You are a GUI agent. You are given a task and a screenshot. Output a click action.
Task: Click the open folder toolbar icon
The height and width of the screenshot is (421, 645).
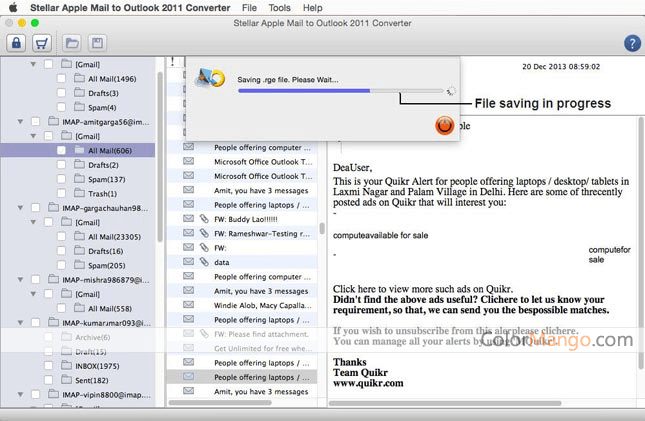click(72, 43)
